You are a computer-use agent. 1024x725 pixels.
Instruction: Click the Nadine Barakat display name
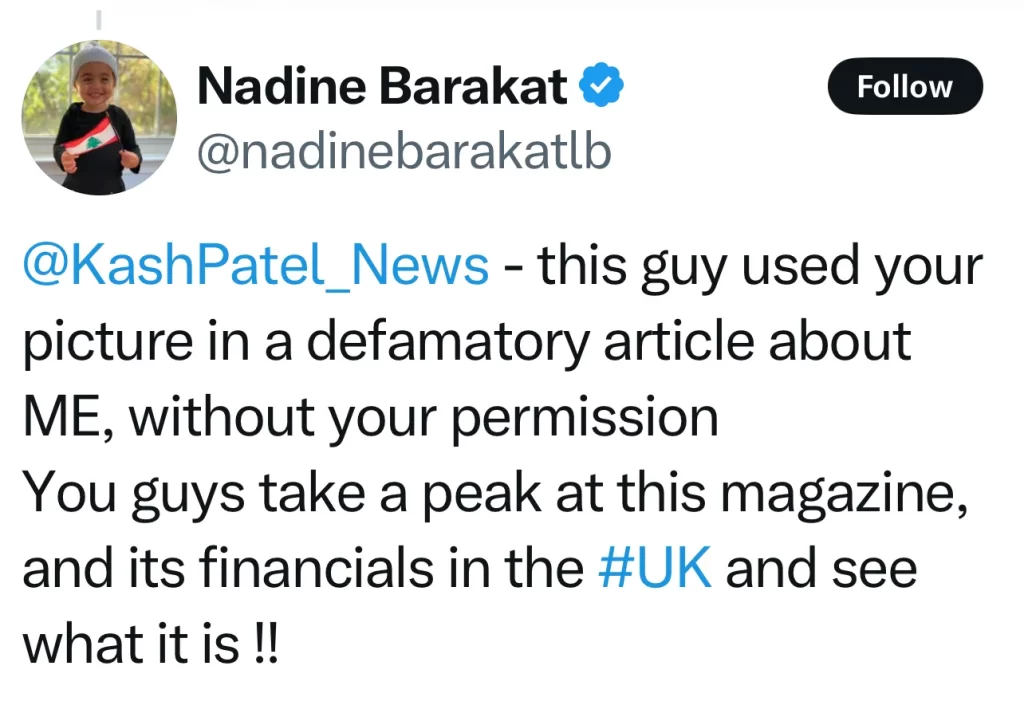382,85
